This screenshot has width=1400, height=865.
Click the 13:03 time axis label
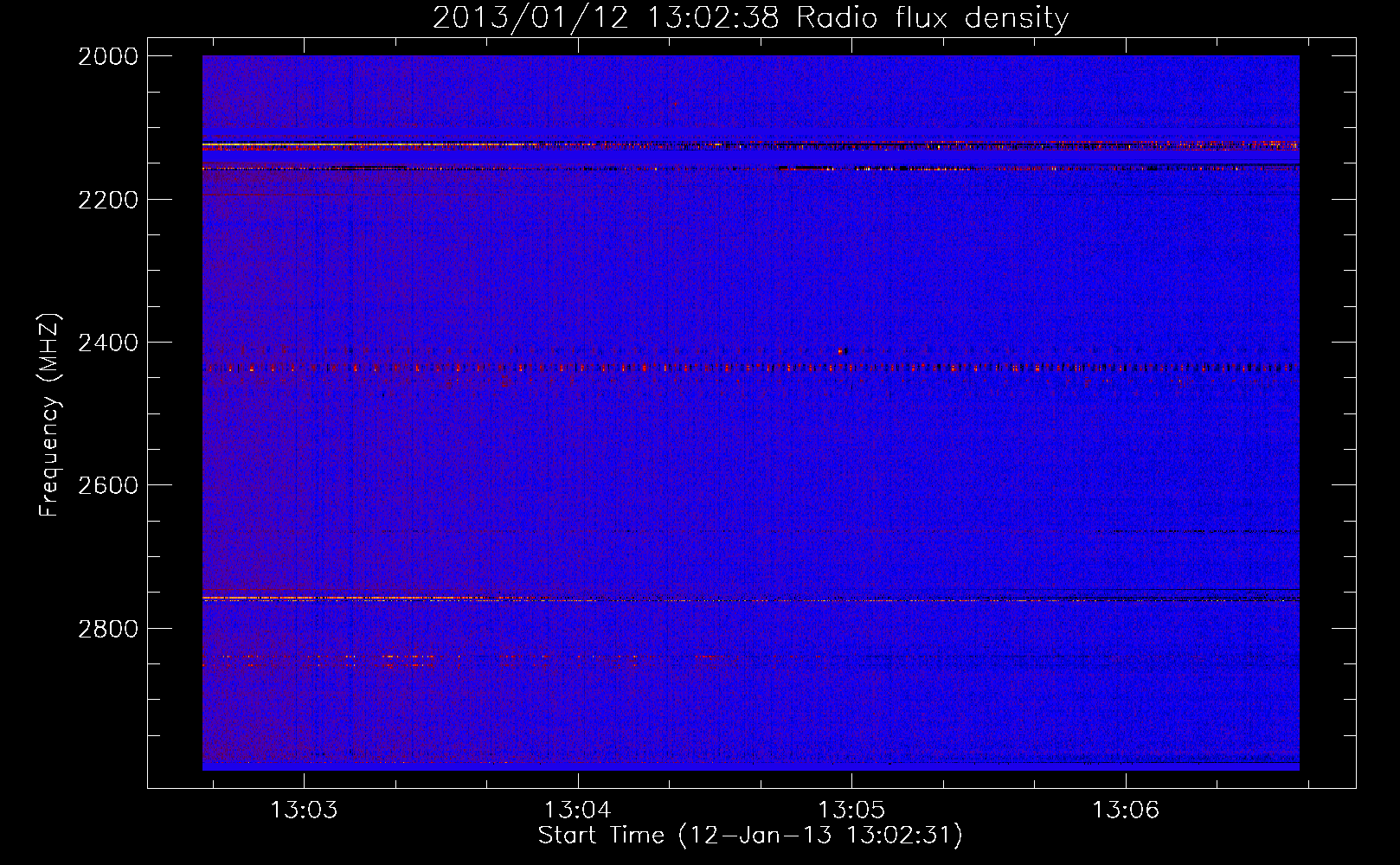click(304, 811)
